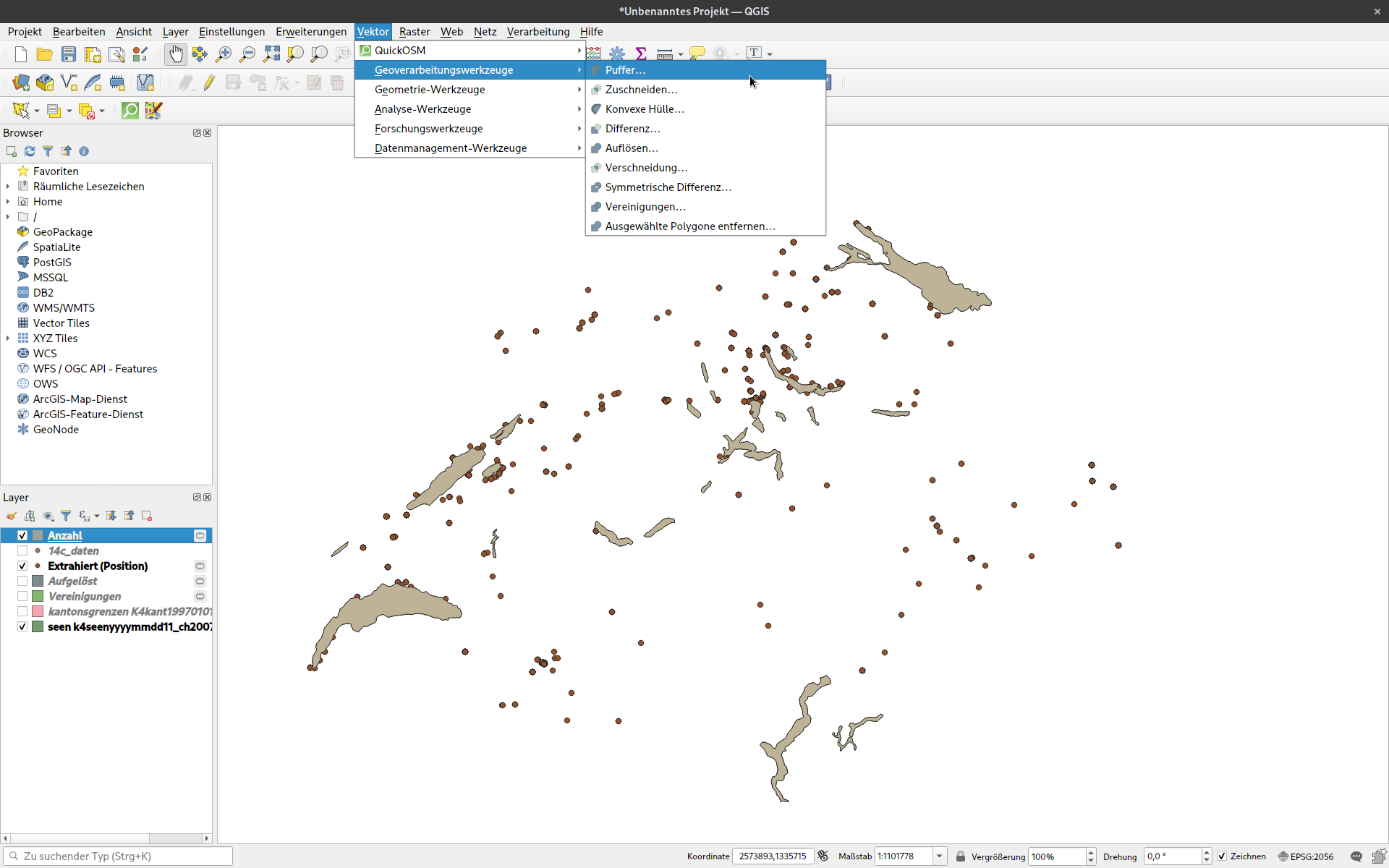This screenshot has height=868, width=1389.
Task: Open the manage map themes eye dropdown
Action: [x=48, y=516]
